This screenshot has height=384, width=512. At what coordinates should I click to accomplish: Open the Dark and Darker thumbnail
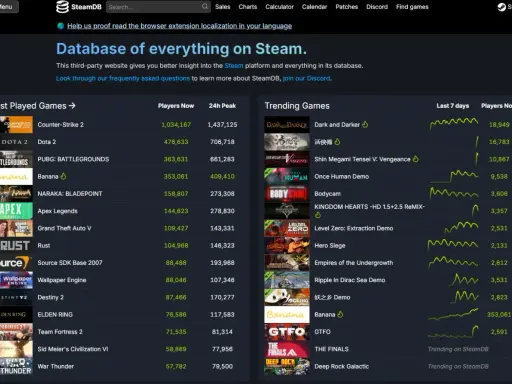(287, 124)
